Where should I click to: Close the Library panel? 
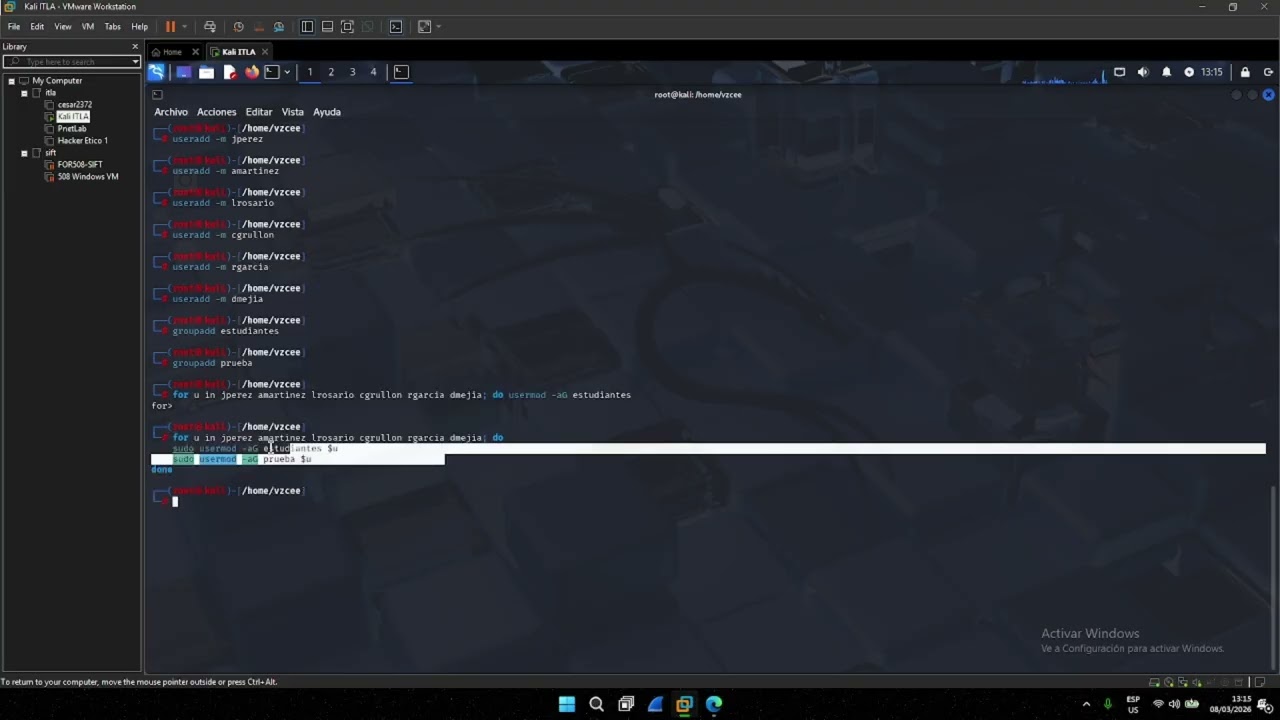[x=135, y=47]
